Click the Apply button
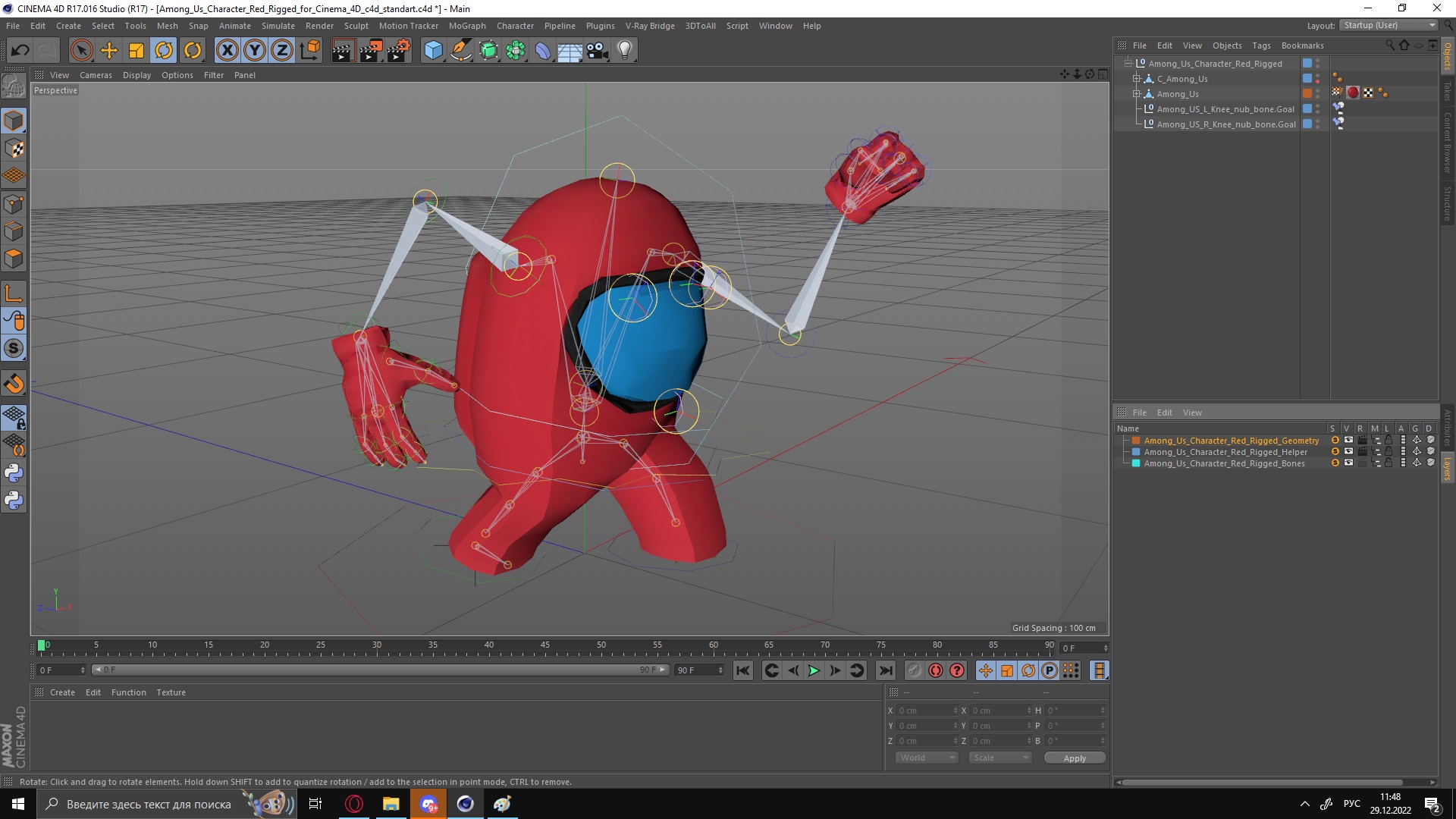 pyautogui.click(x=1075, y=758)
